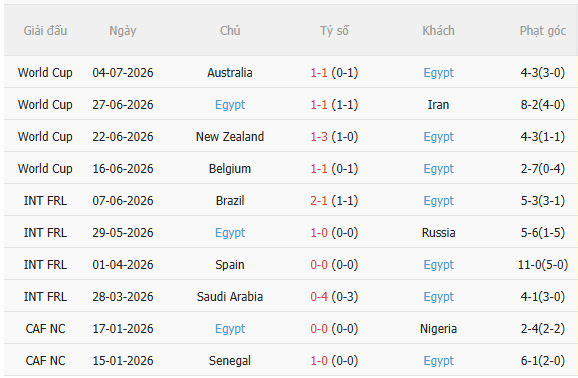This screenshot has width=578, height=378.
Task: Select the Giải đấu column header
Action: 45,31
